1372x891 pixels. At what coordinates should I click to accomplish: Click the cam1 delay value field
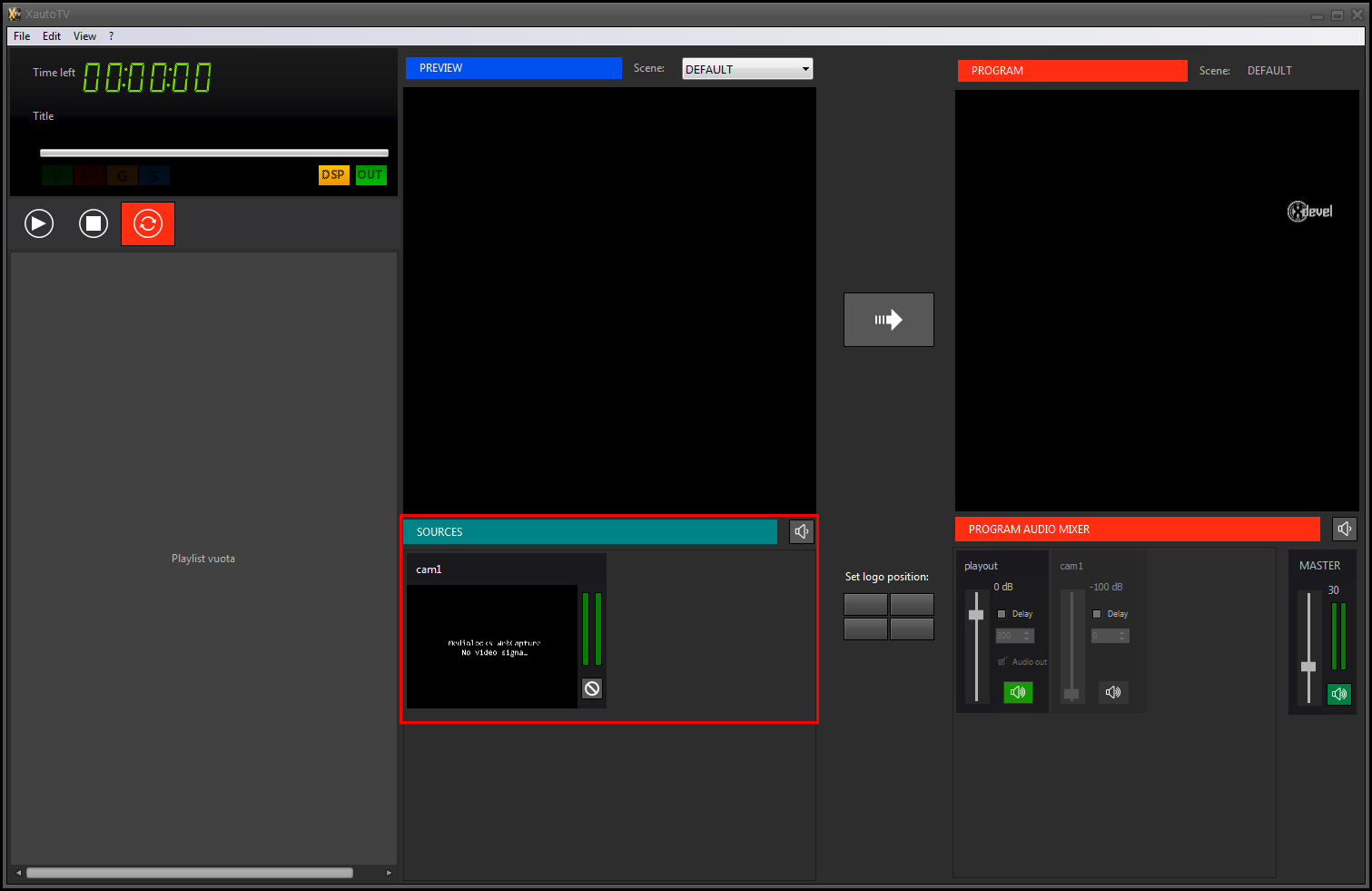[1110, 636]
